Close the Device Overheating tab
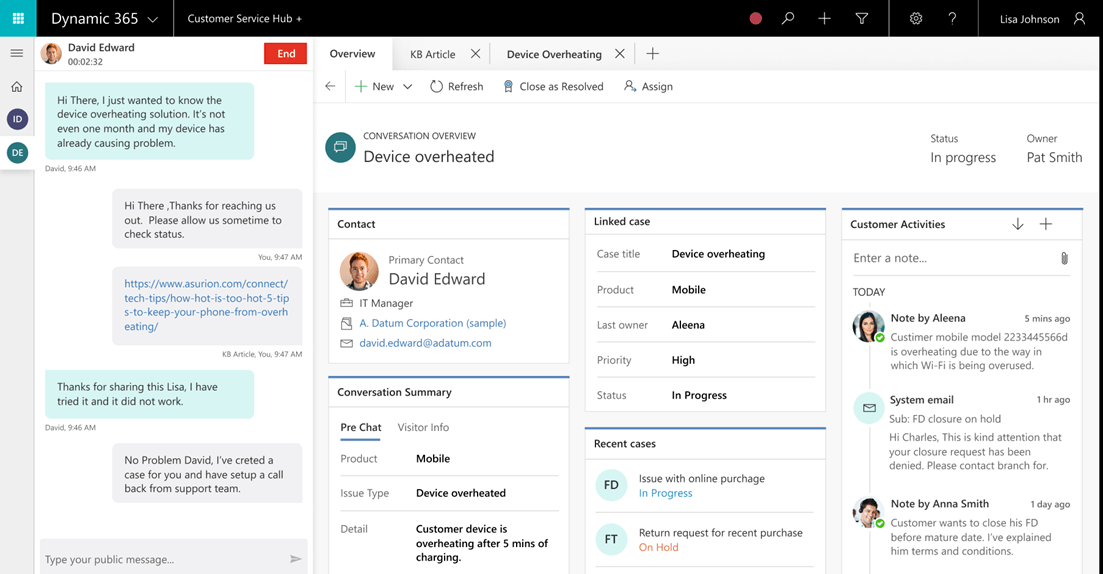The height and width of the screenshot is (574, 1103). click(x=620, y=53)
